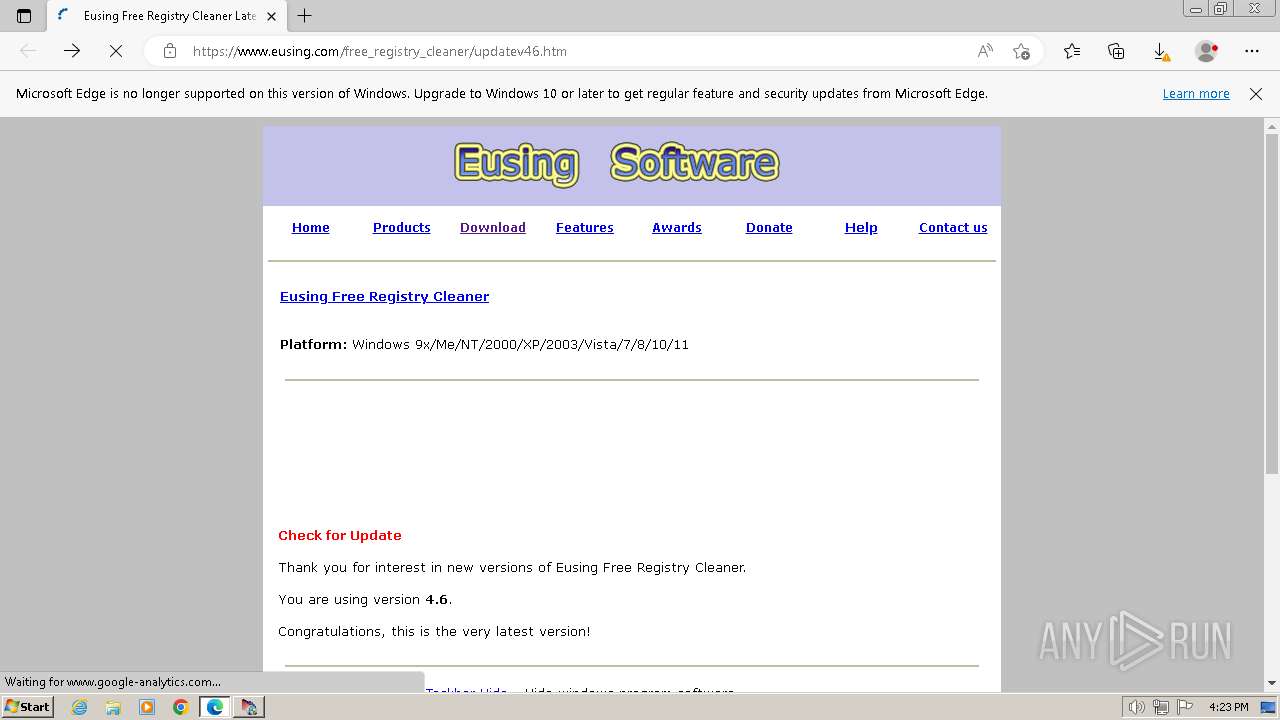Open network status tray icon
The width and height of the screenshot is (1280, 720).
coord(1161,707)
